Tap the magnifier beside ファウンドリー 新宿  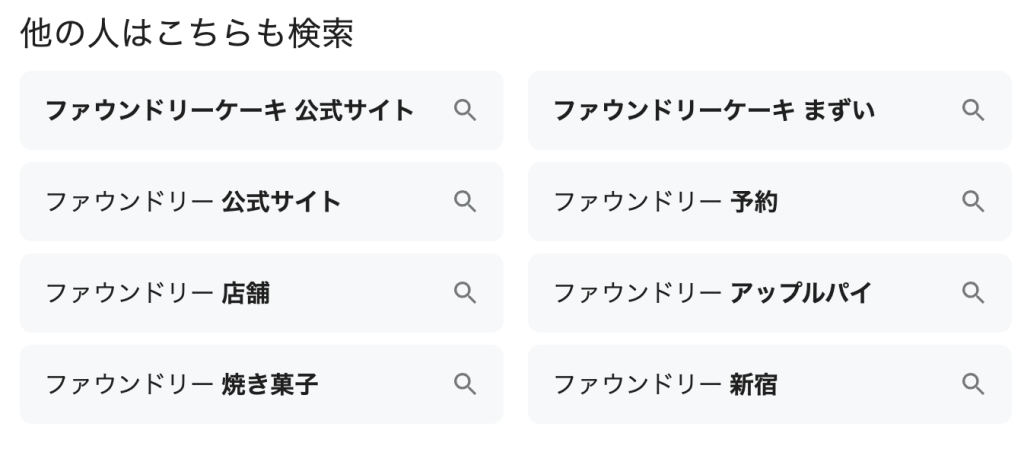[973, 384]
